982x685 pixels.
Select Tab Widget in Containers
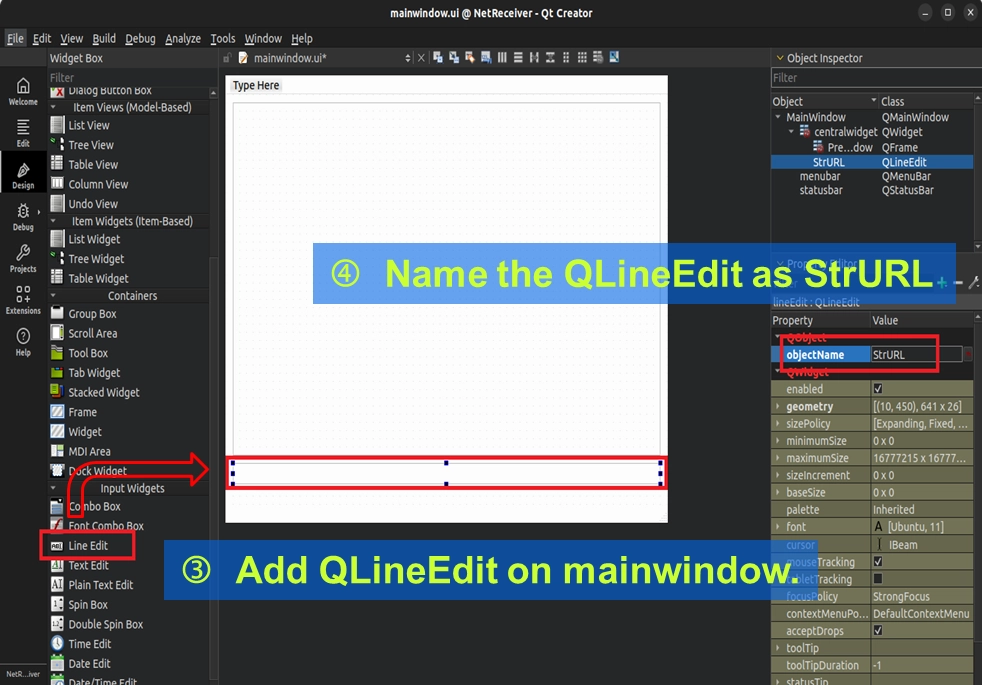click(94, 373)
